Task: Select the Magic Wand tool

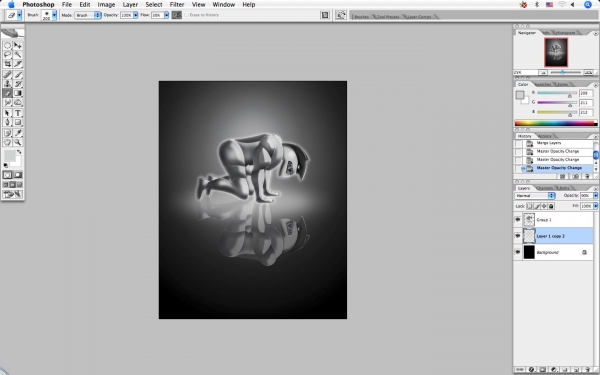Action: (x=18, y=55)
